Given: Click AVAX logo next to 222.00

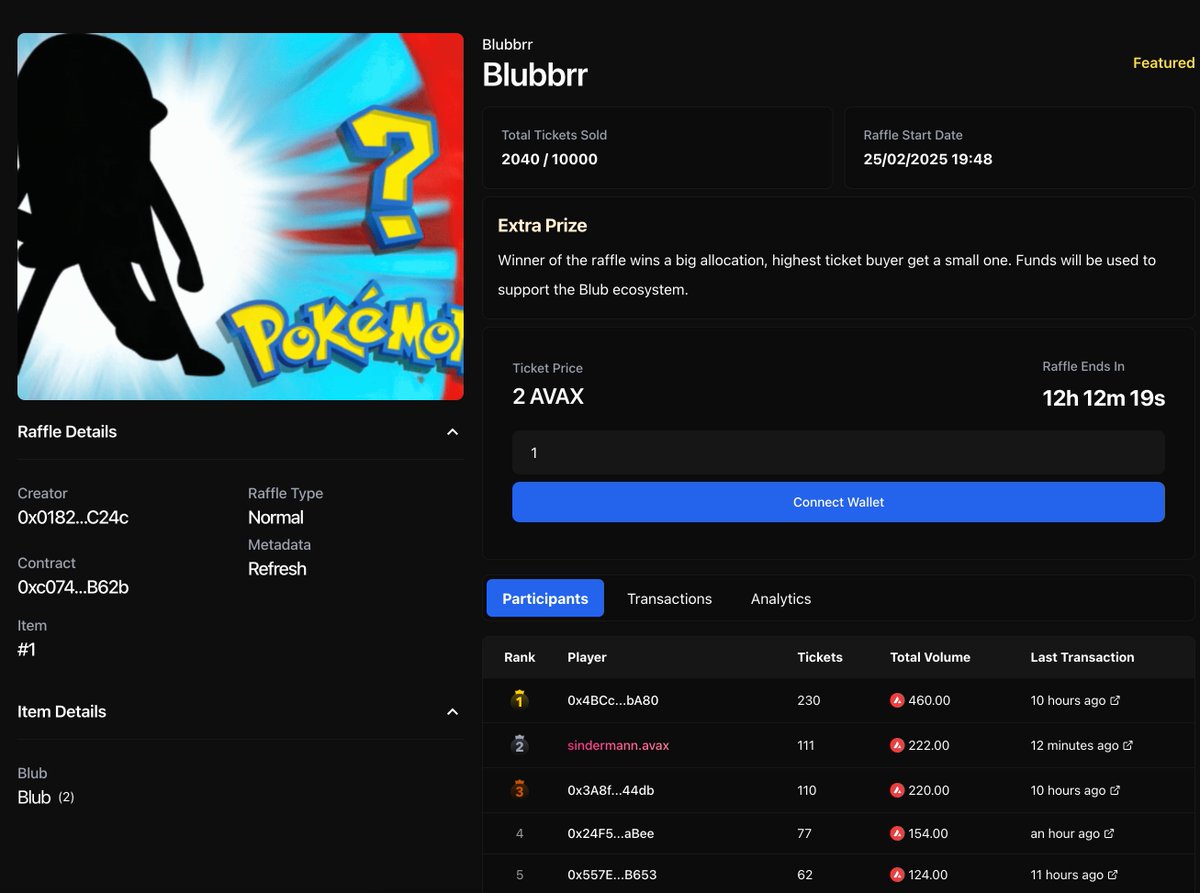Looking at the screenshot, I should (897, 745).
